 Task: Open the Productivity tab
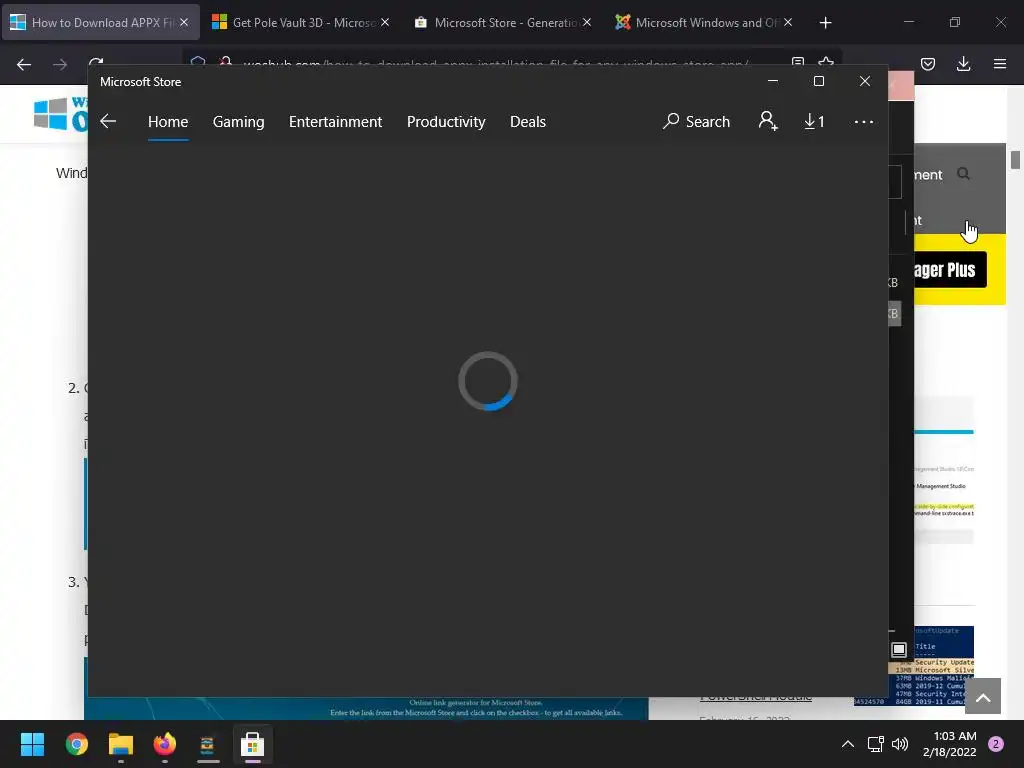[446, 121]
